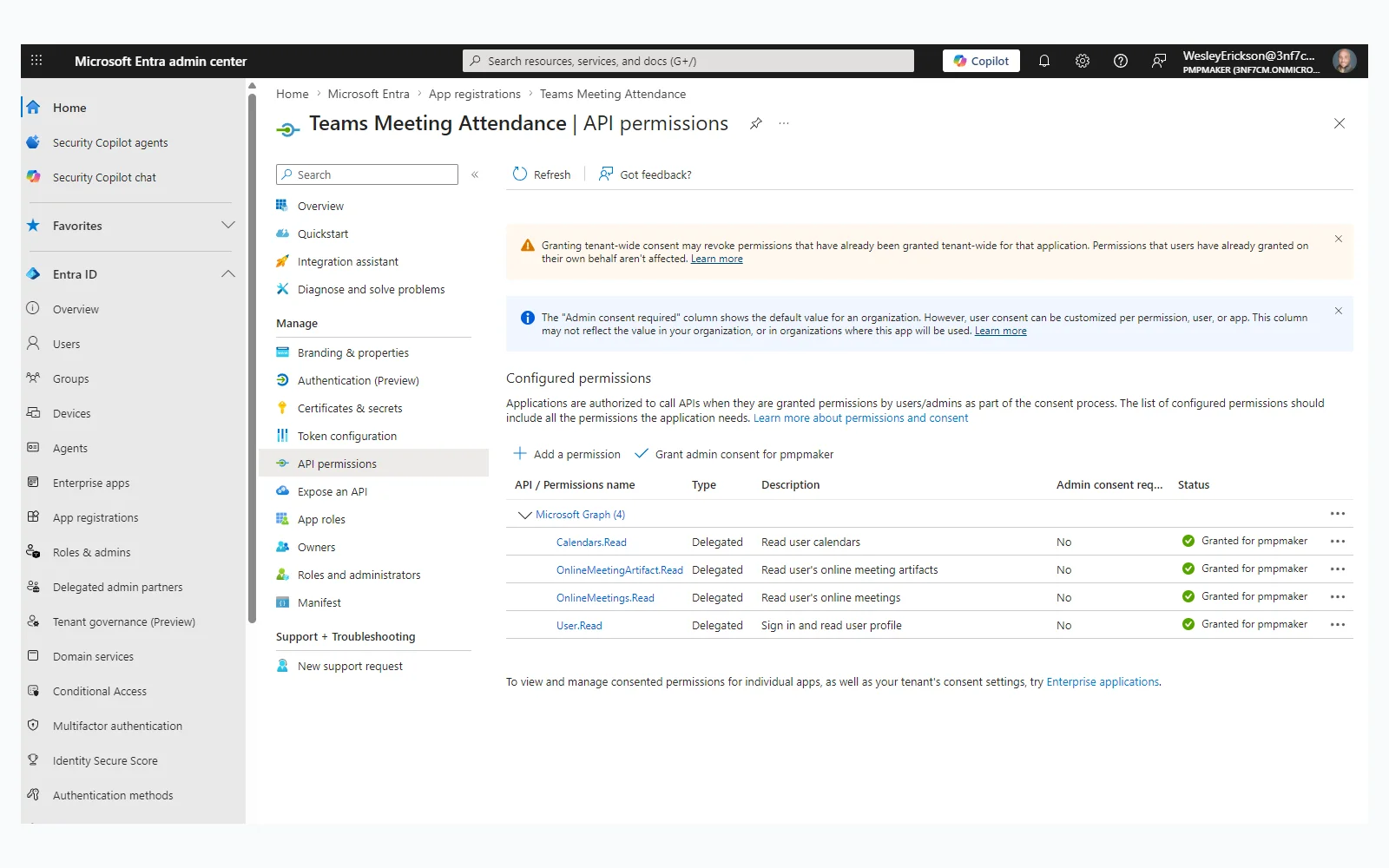
Task: Click Refresh in the command bar
Action: [x=542, y=174]
